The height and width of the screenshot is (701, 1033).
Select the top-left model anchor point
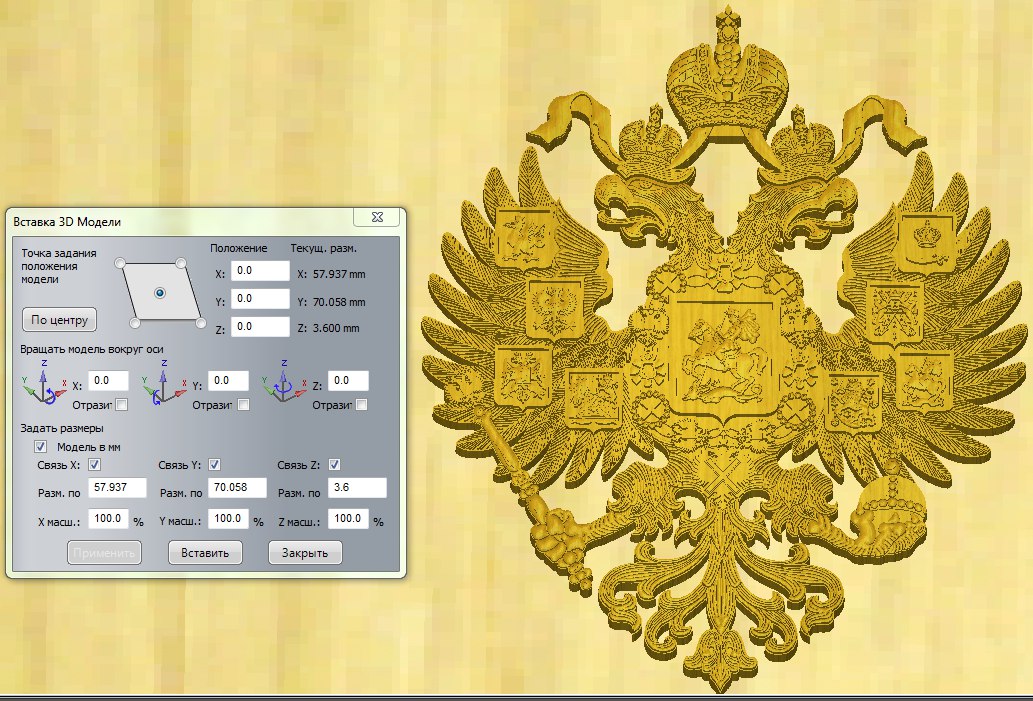pyautogui.click(x=120, y=263)
